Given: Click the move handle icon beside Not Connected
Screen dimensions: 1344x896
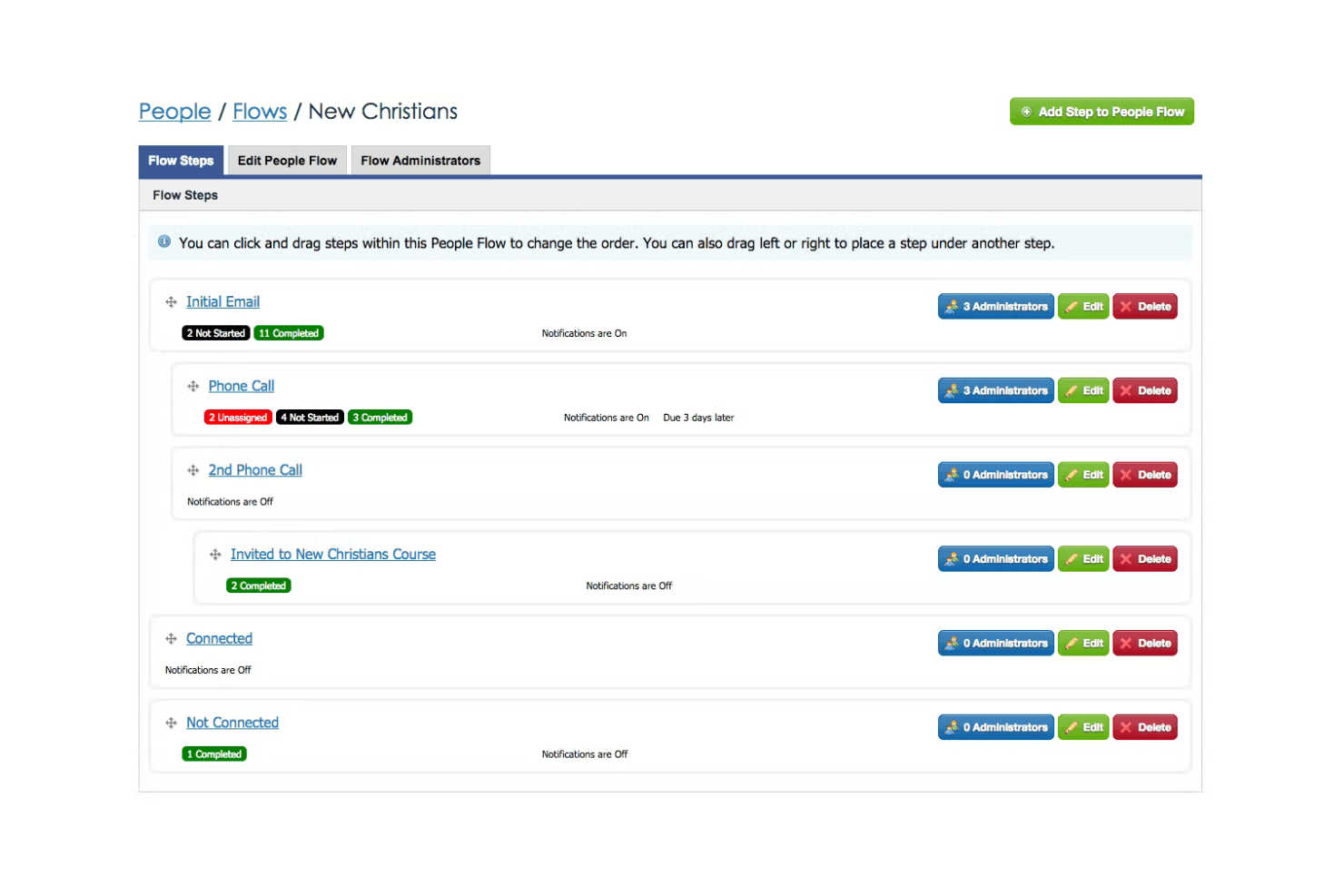Looking at the screenshot, I should (x=171, y=724).
